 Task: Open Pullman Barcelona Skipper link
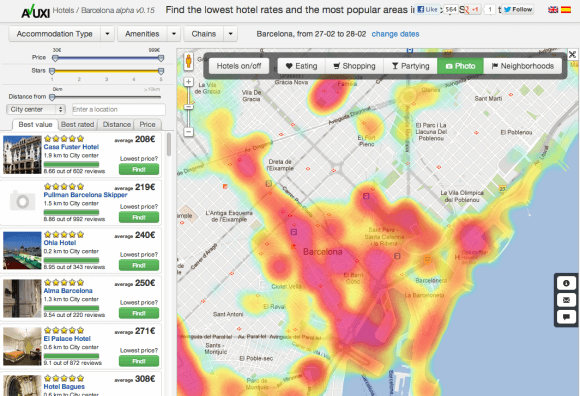click(85, 195)
